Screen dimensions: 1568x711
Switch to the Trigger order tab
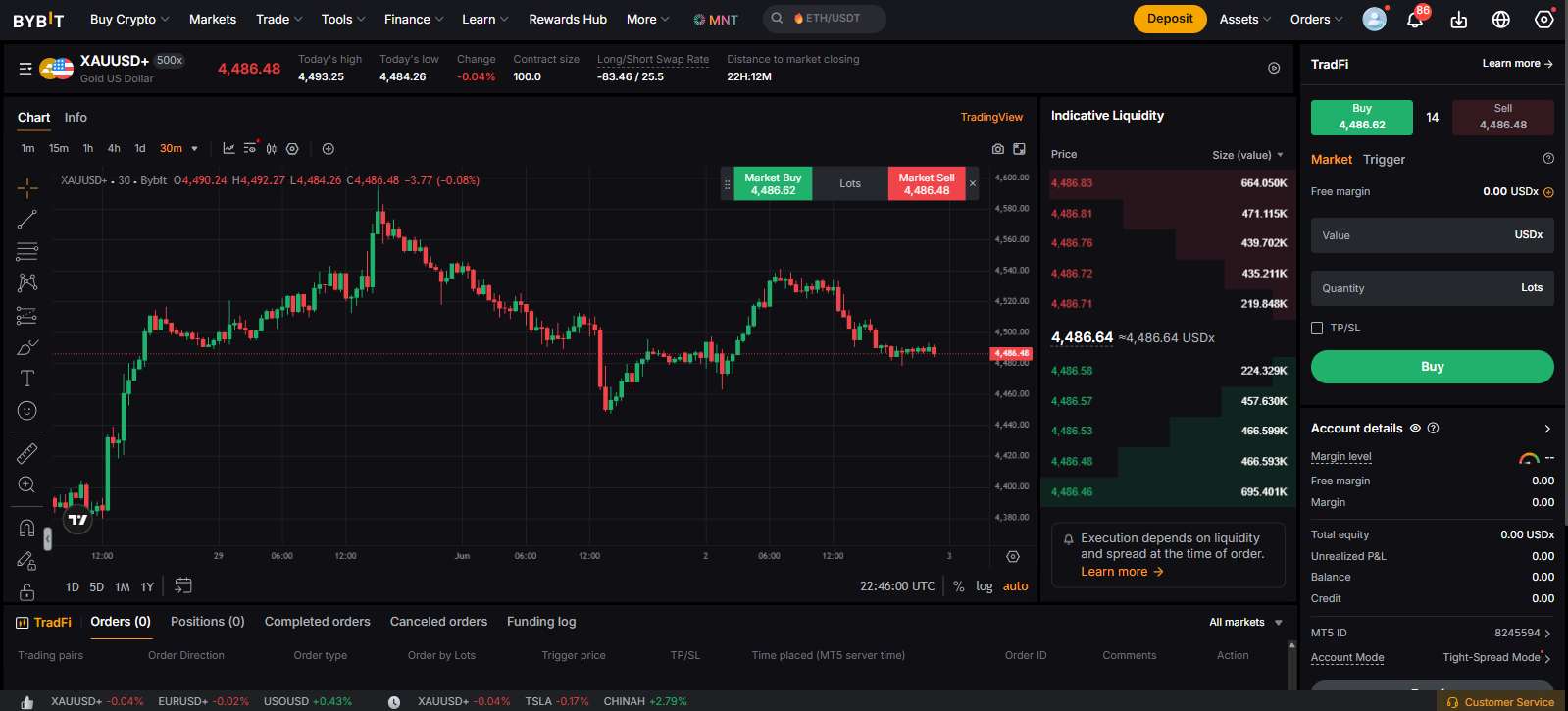tap(1384, 159)
